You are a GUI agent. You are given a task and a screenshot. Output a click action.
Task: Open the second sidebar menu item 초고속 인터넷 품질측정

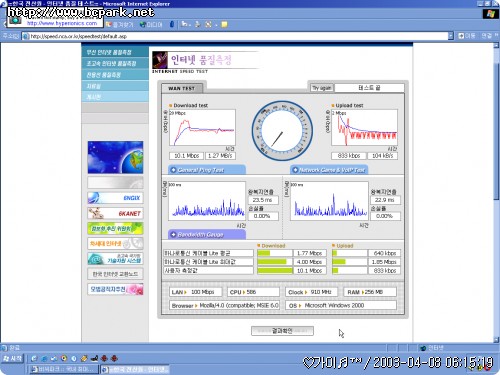point(115,63)
